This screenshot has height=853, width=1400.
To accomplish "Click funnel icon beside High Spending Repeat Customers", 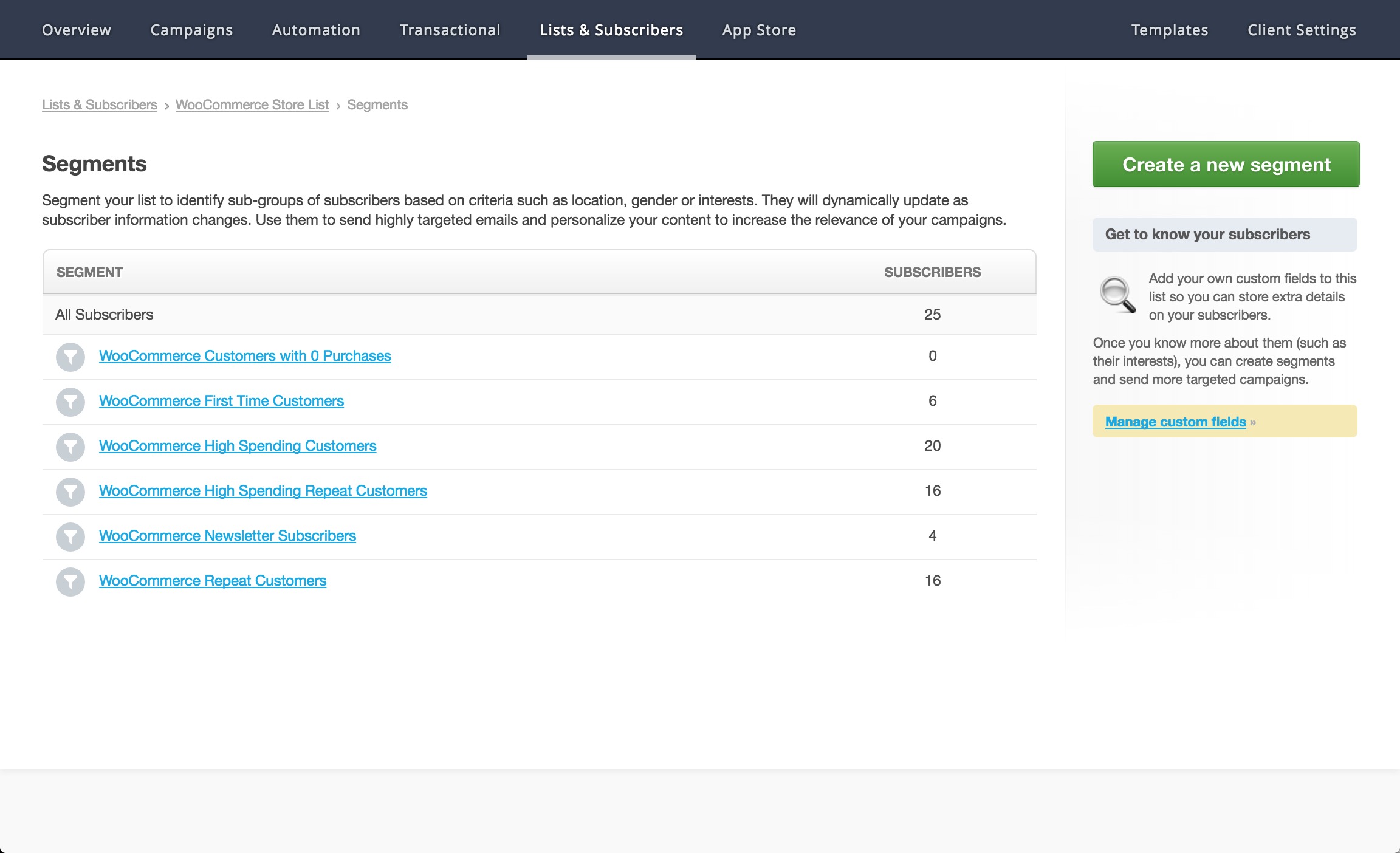I will pyautogui.click(x=70, y=492).
